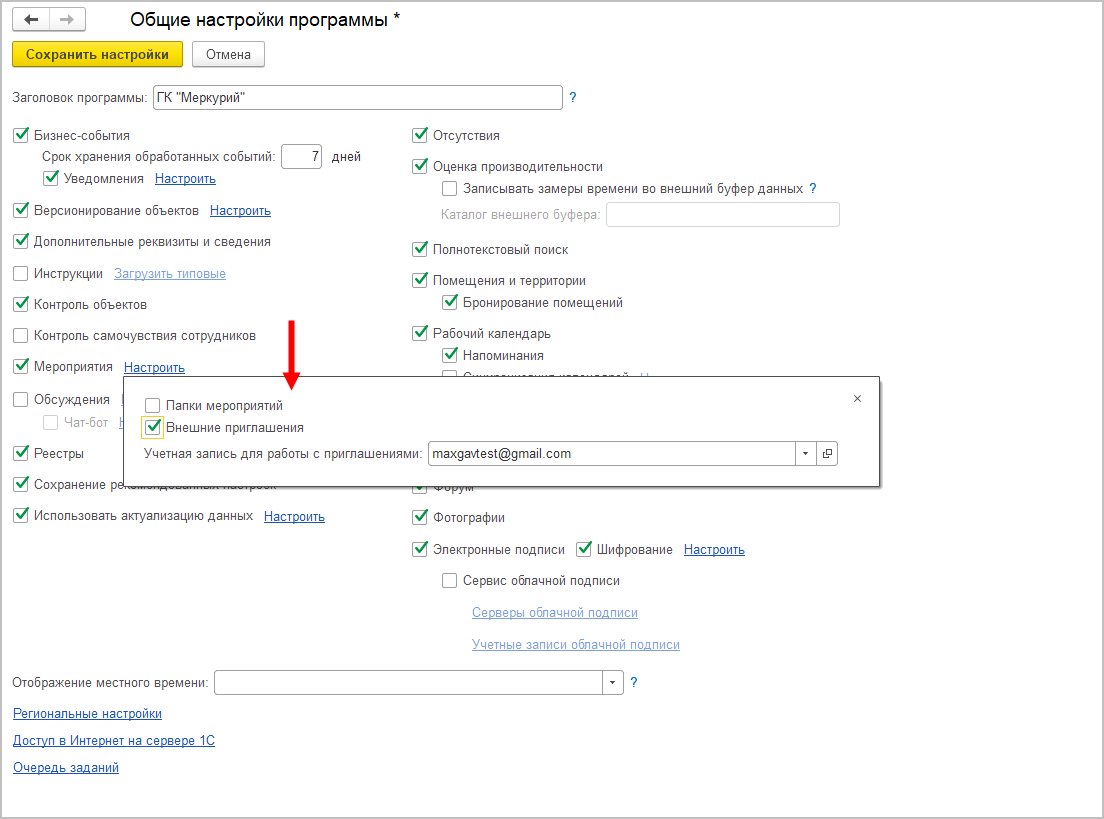Viewport: 1104px width, 819px height.
Task: Open Доступ в Интернет на сервере 1С
Action: (x=114, y=741)
